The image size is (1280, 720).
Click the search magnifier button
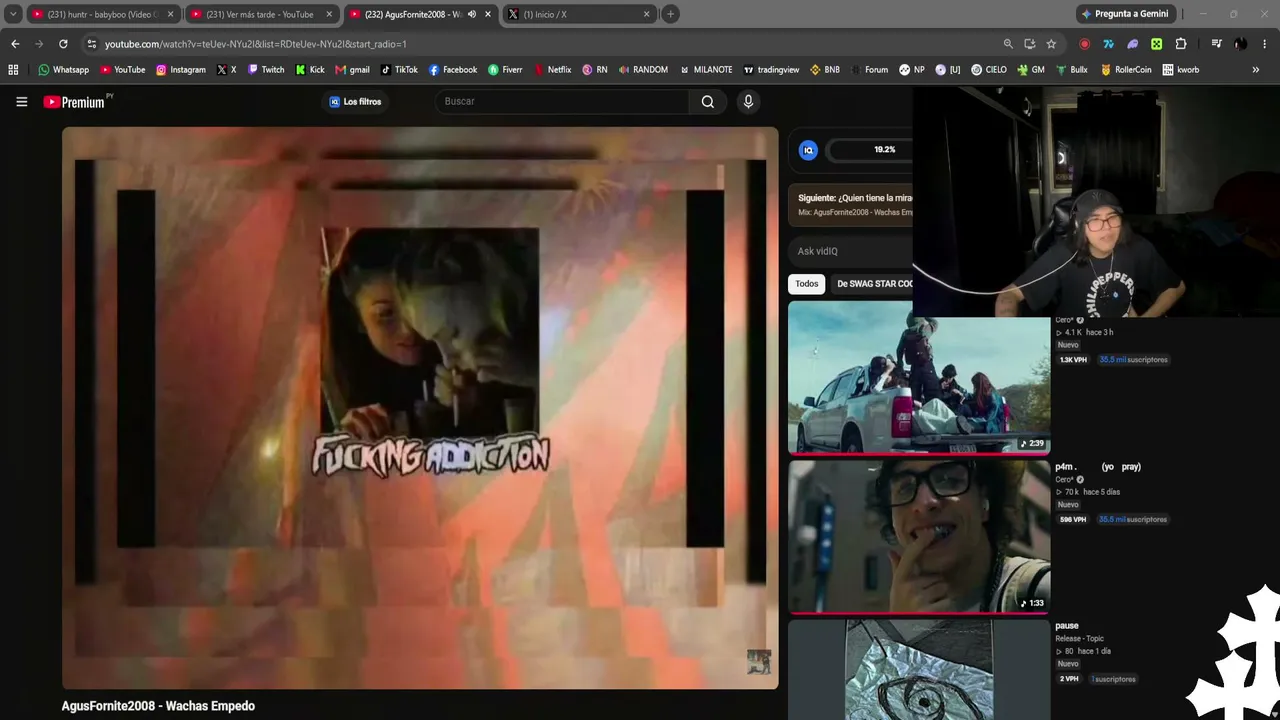point(708,101)
